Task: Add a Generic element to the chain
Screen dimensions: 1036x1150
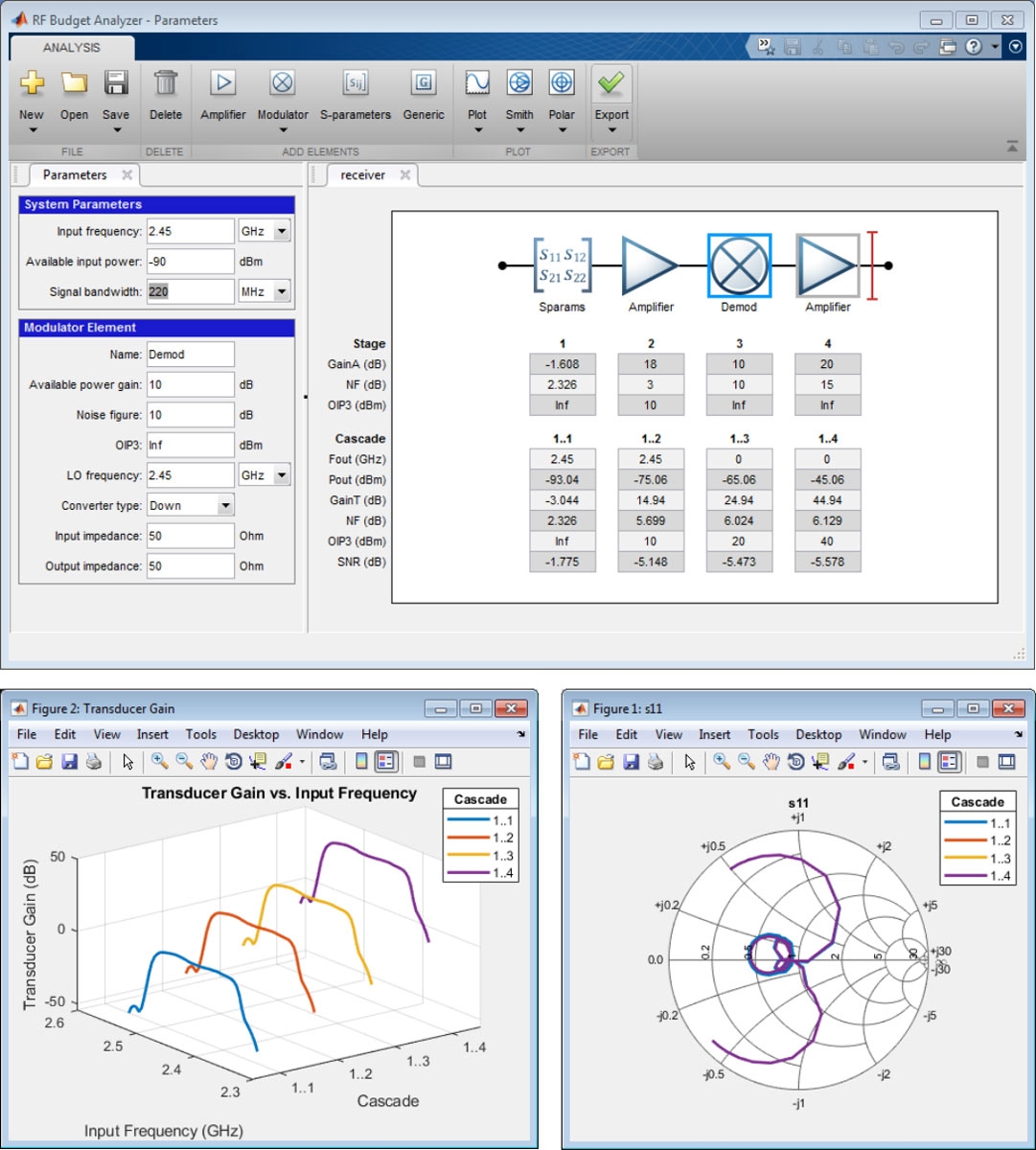Action: [423, 84]
